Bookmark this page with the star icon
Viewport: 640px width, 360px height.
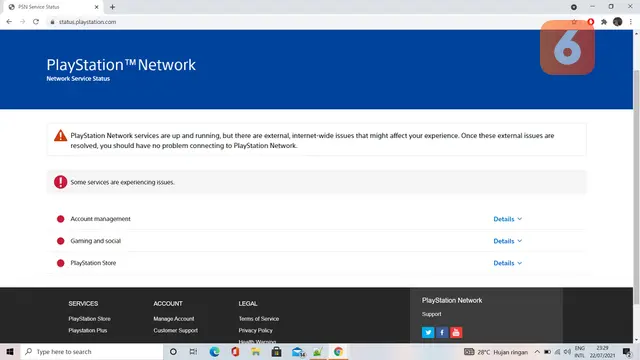pyautogui.click(x=574, y=22)
